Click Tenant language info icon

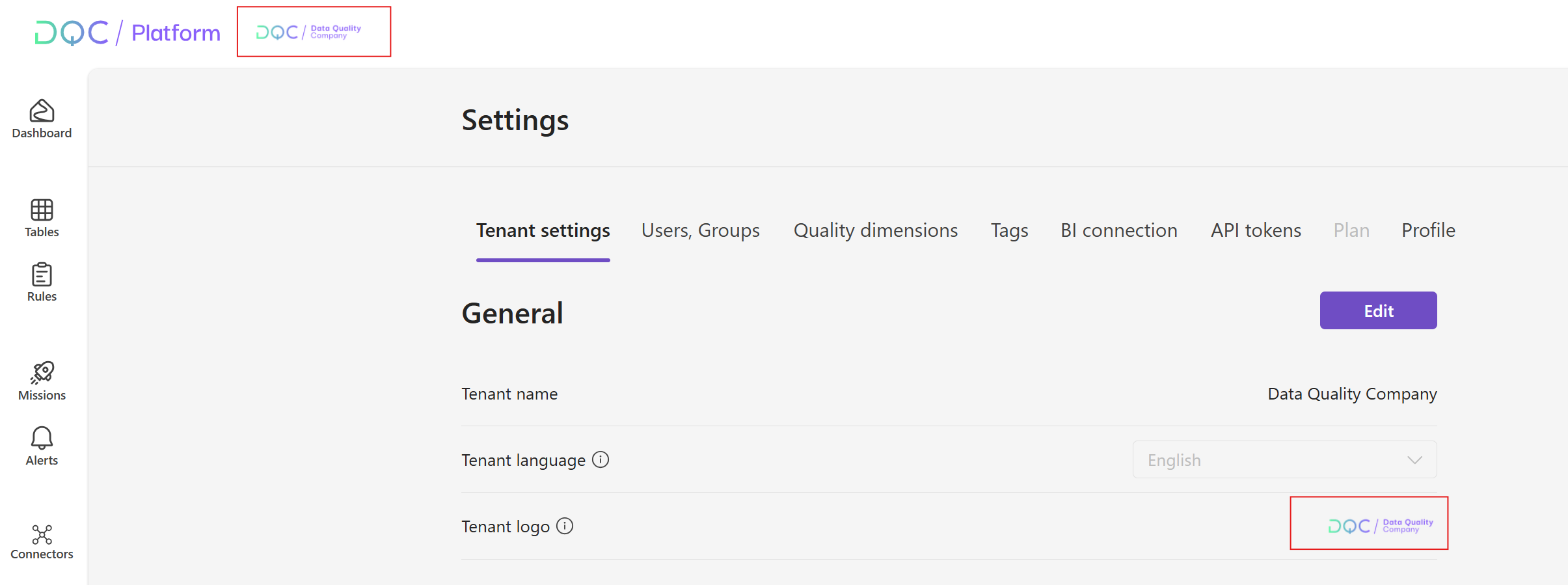point(601,460)
